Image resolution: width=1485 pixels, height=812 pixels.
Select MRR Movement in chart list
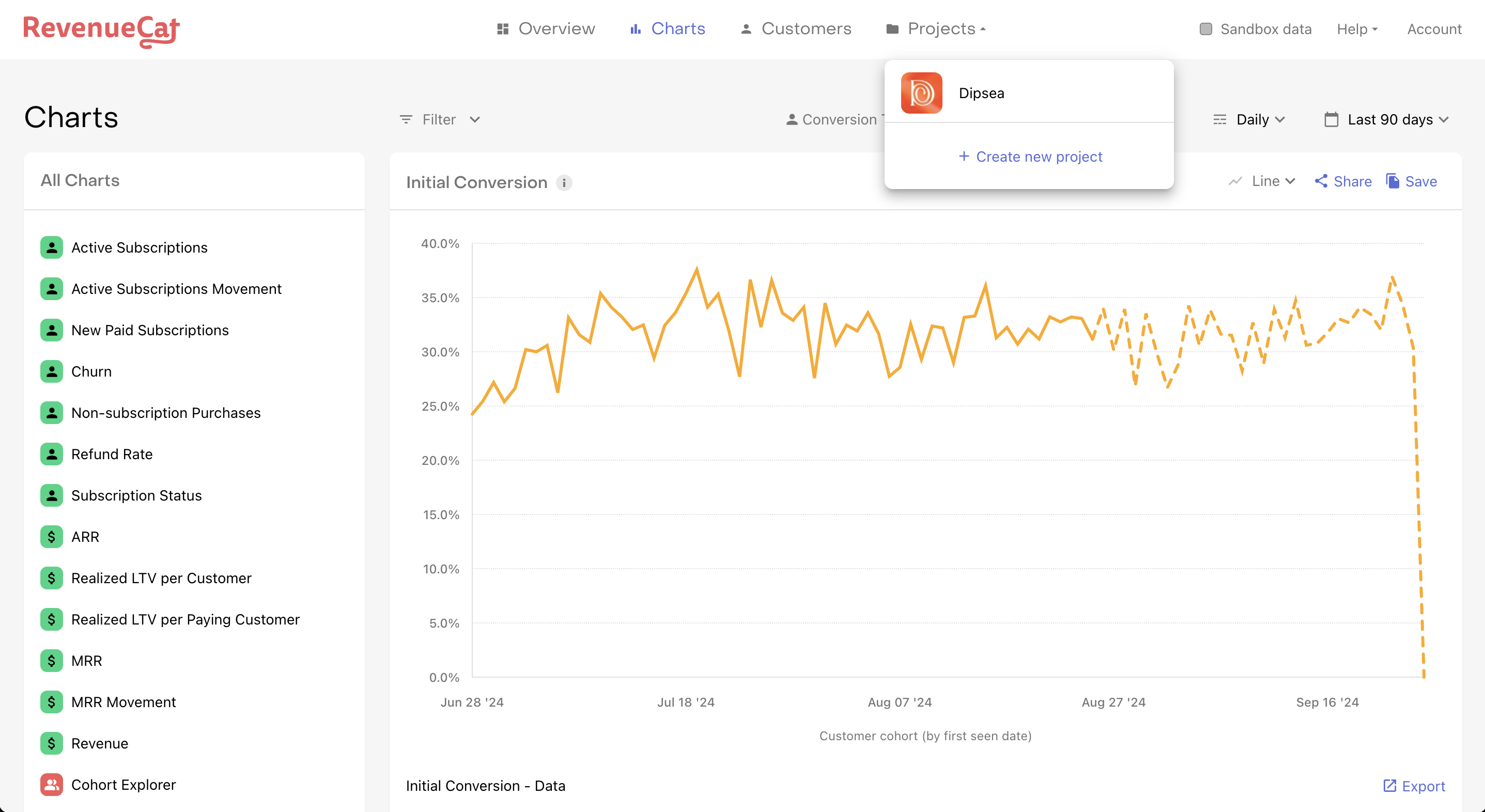click(x=123, y=702)
